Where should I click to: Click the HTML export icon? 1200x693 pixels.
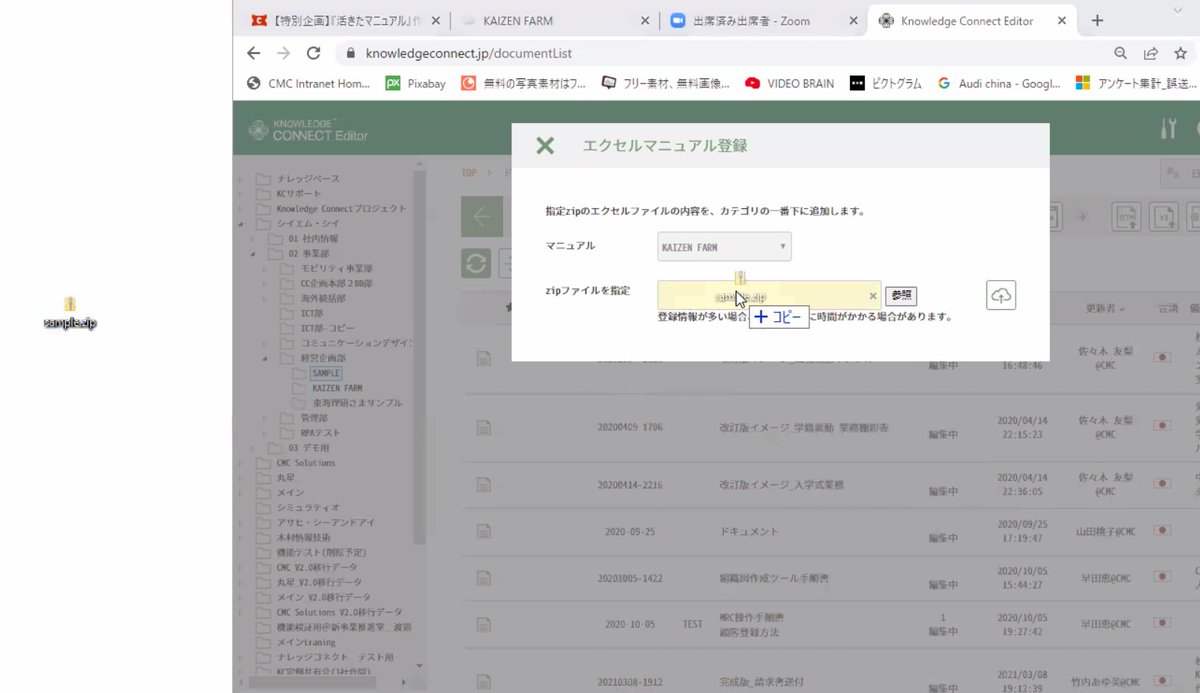[1127, 216]
